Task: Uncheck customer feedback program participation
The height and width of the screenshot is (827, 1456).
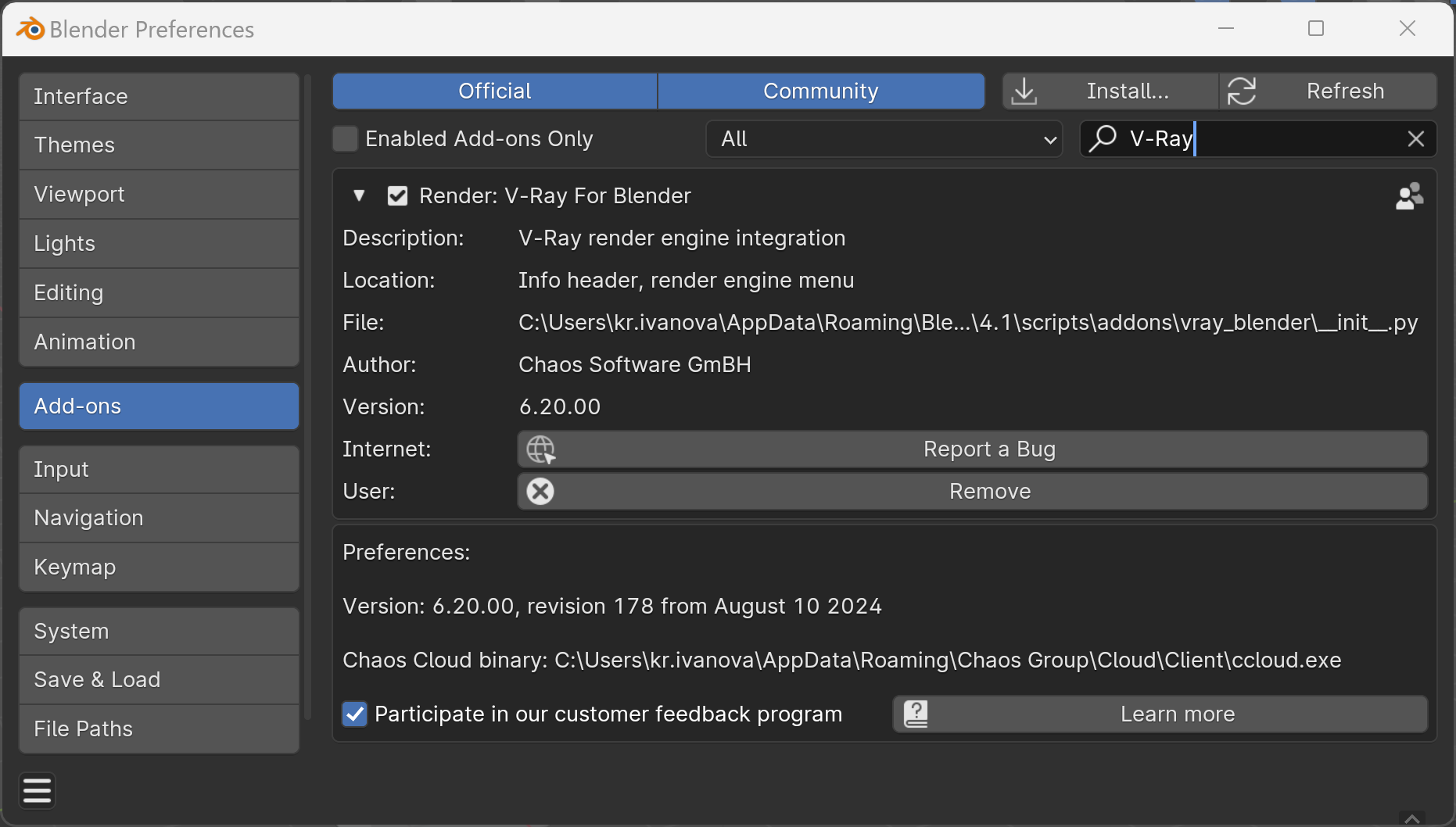Action: click(x=355, y=714)
